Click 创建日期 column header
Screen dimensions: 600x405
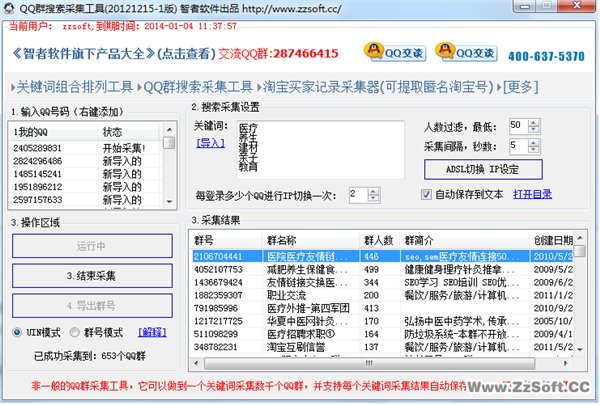pyautogui.click(x=552, y=240)
